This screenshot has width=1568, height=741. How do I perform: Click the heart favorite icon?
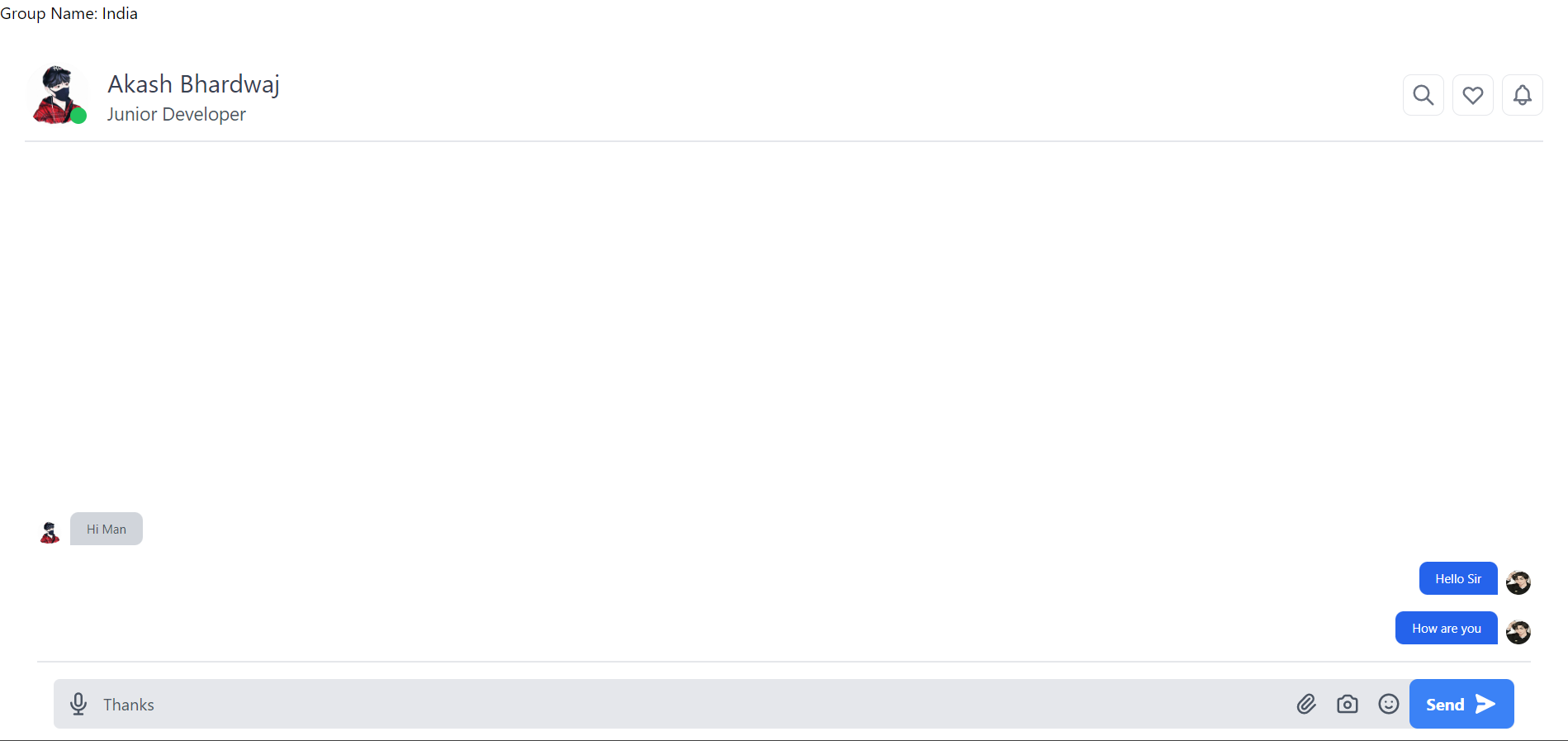1473,95
